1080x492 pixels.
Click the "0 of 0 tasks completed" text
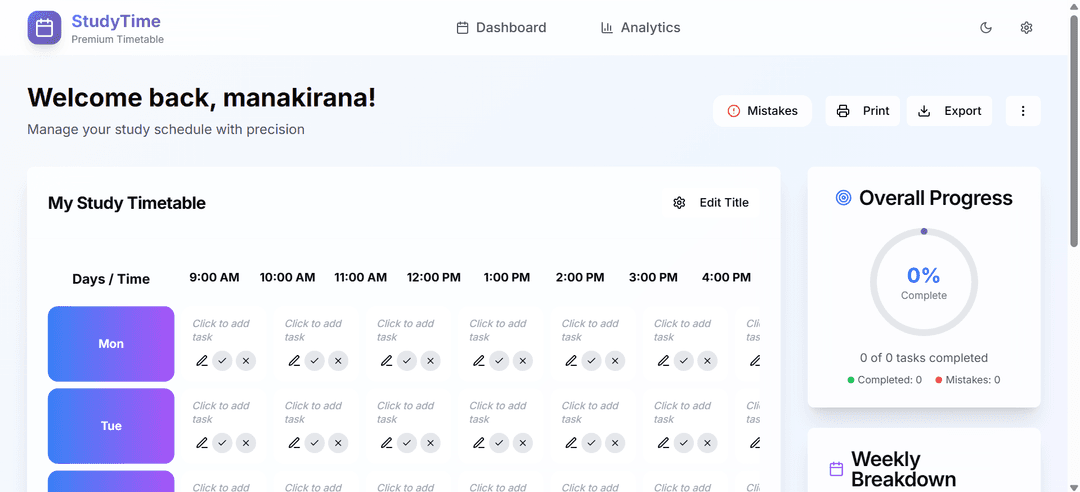click(924, 358)
